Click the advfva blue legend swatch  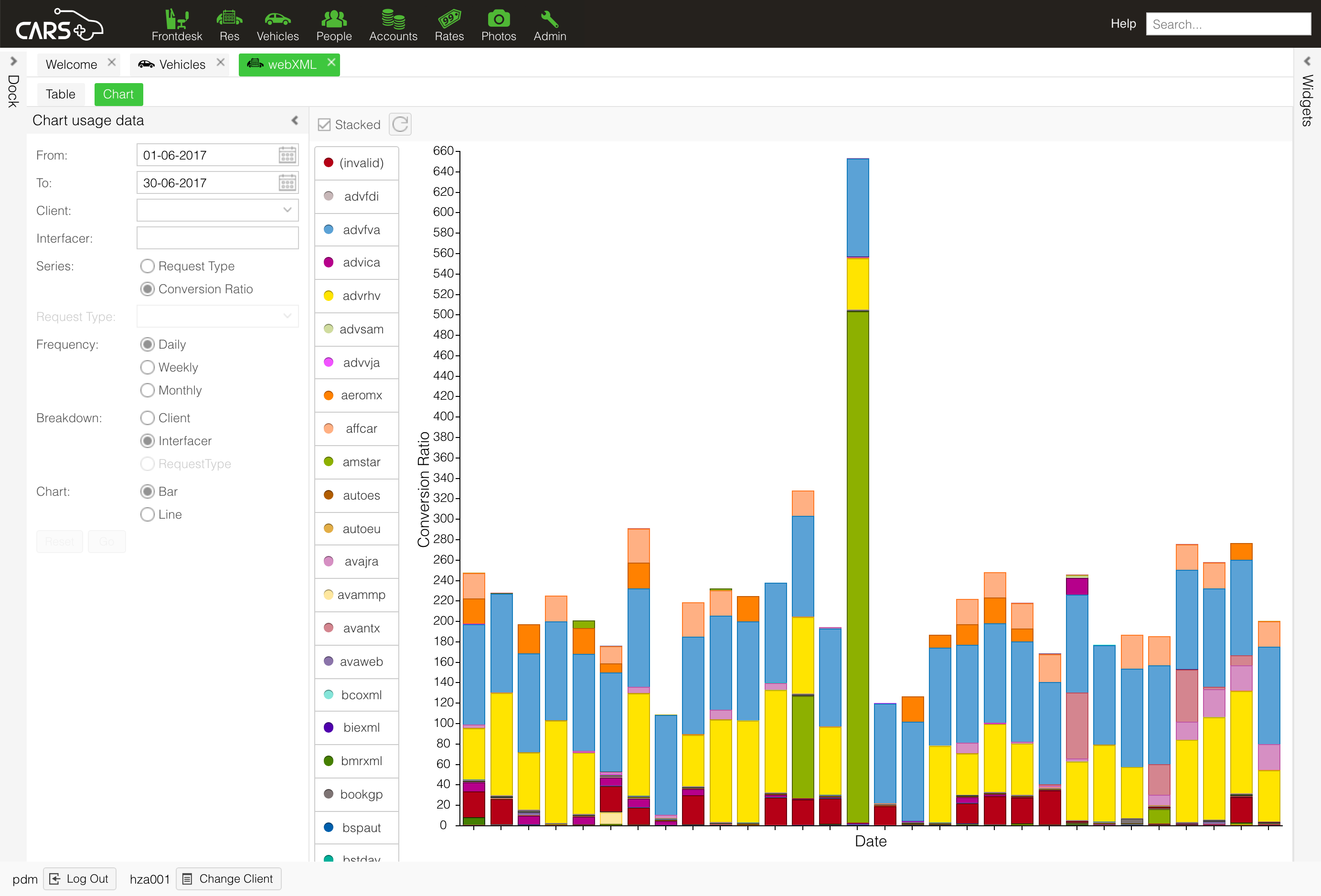pos(329,230)
